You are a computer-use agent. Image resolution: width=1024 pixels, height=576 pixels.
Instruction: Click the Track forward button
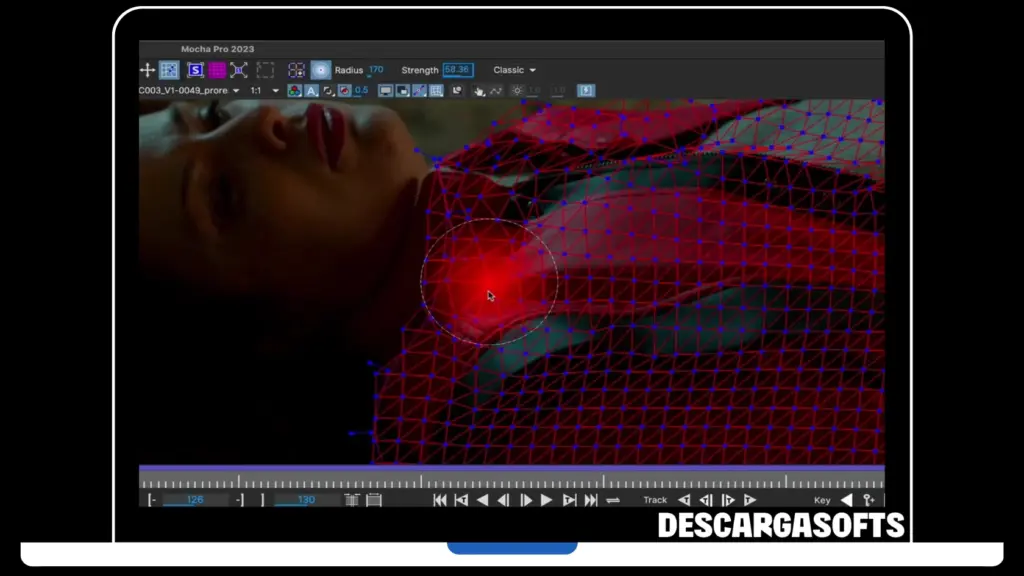coord(749,499)
